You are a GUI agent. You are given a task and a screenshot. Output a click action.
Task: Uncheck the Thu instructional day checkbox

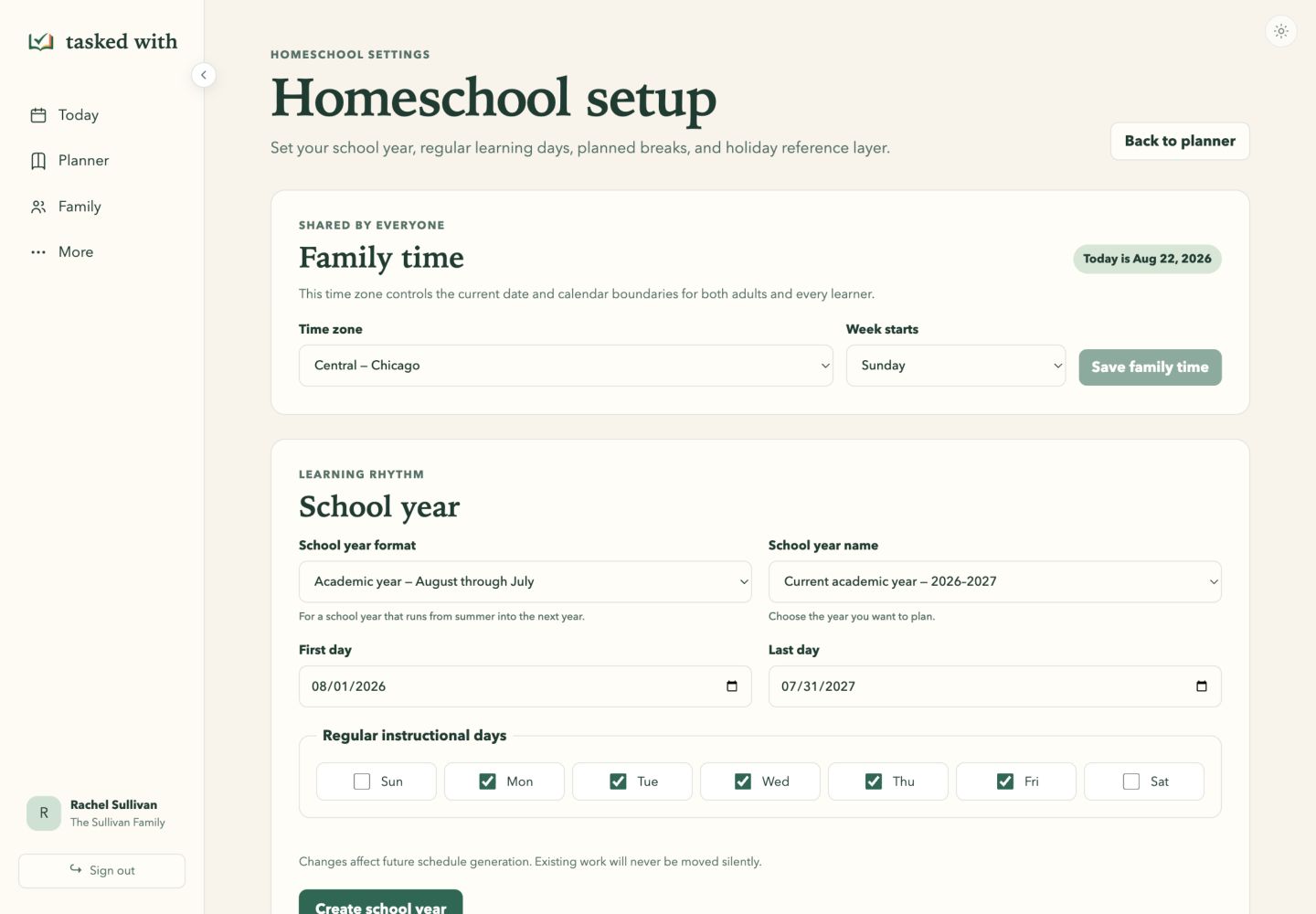pyautogui.click(x=874, y=781)
